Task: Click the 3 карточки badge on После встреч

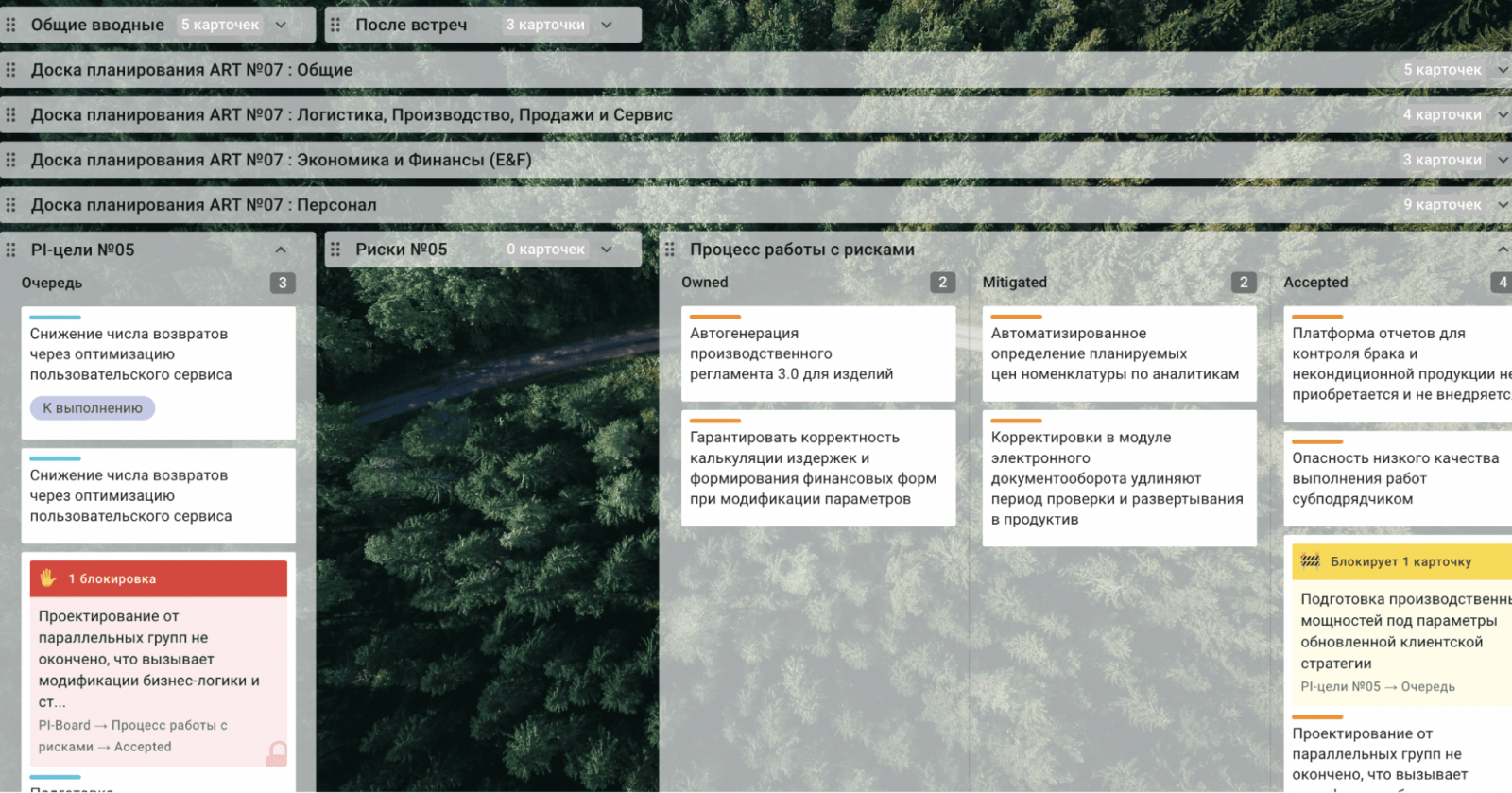Action: [x=545, y=25]
